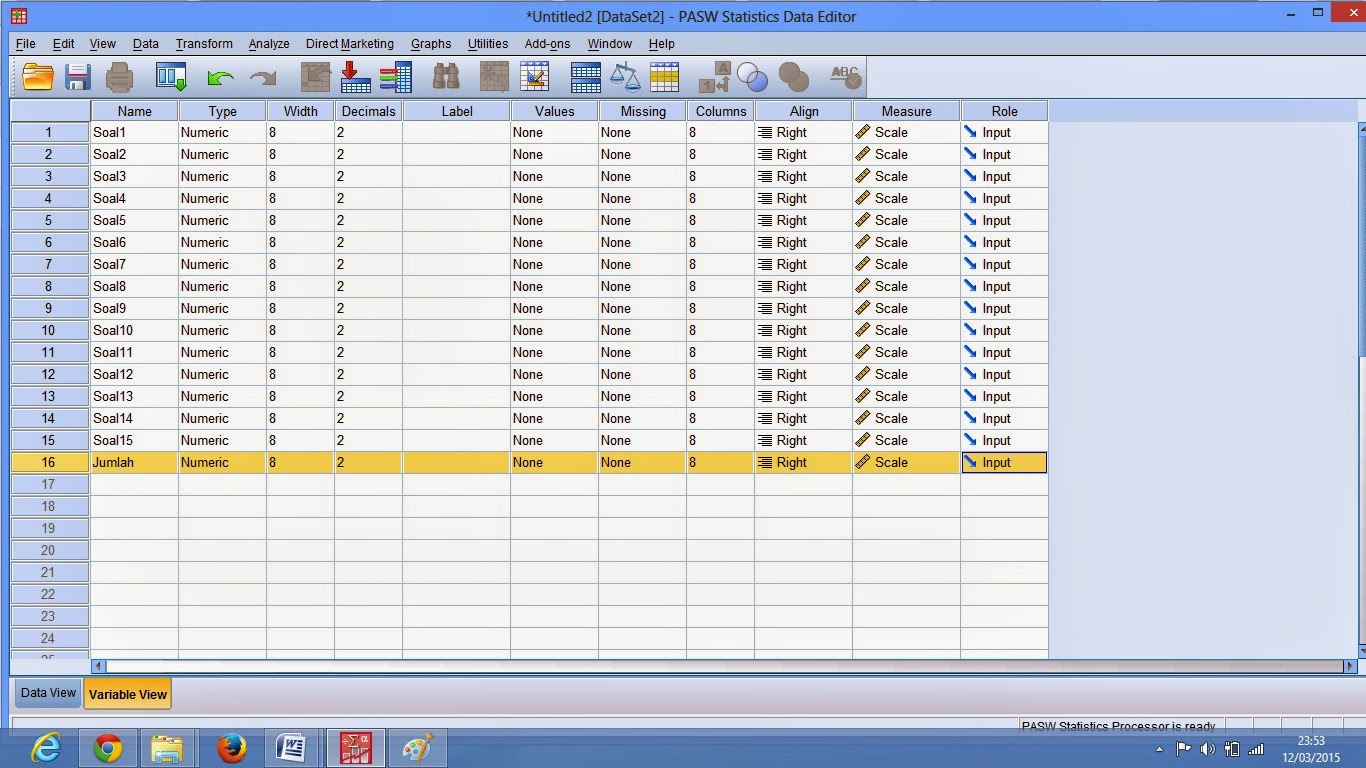Select row header number 16
The height and width of the screenshot is (768, 1366).
(x=50, y=462)
